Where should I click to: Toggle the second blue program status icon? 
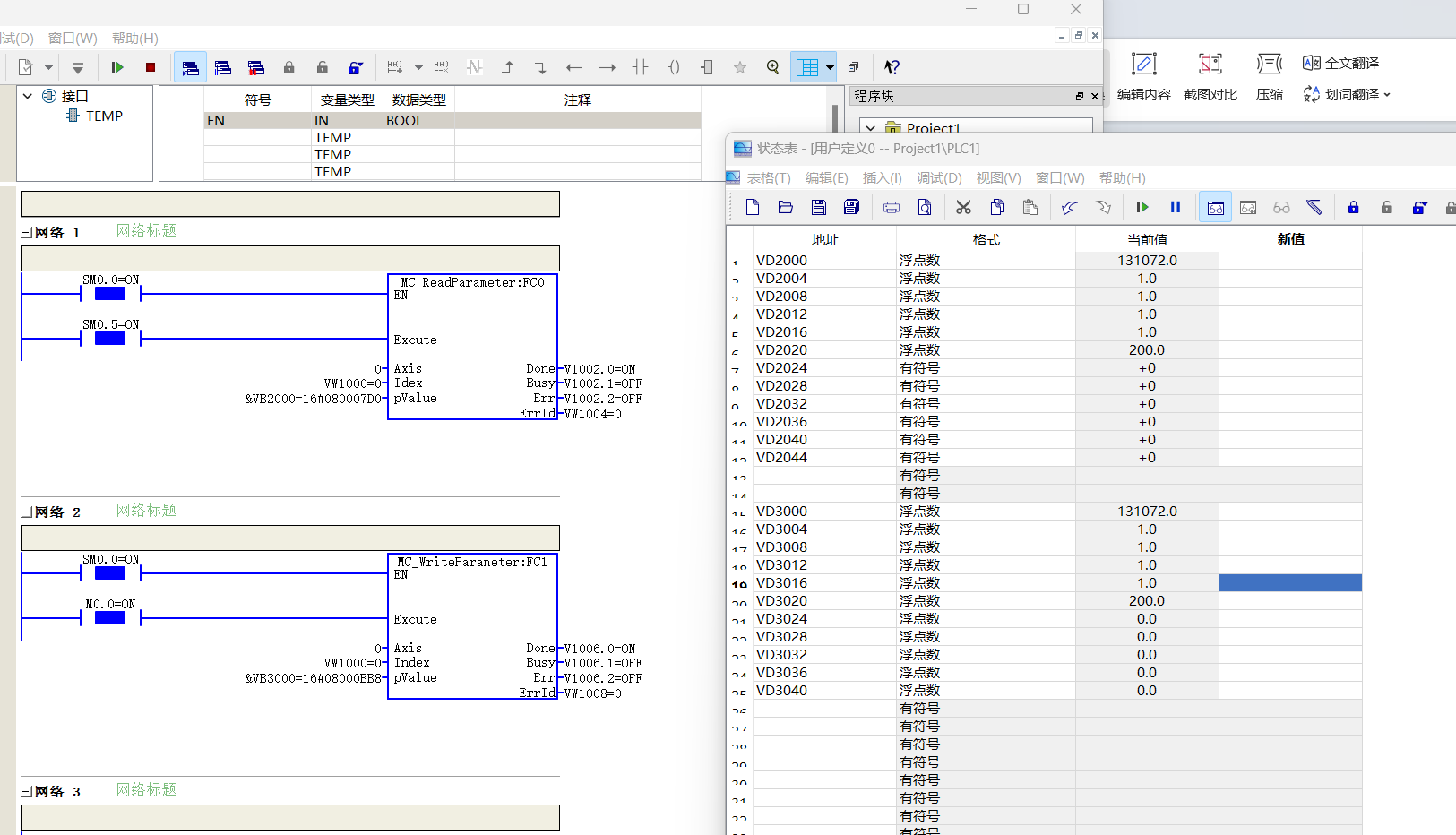pos(223,67)
